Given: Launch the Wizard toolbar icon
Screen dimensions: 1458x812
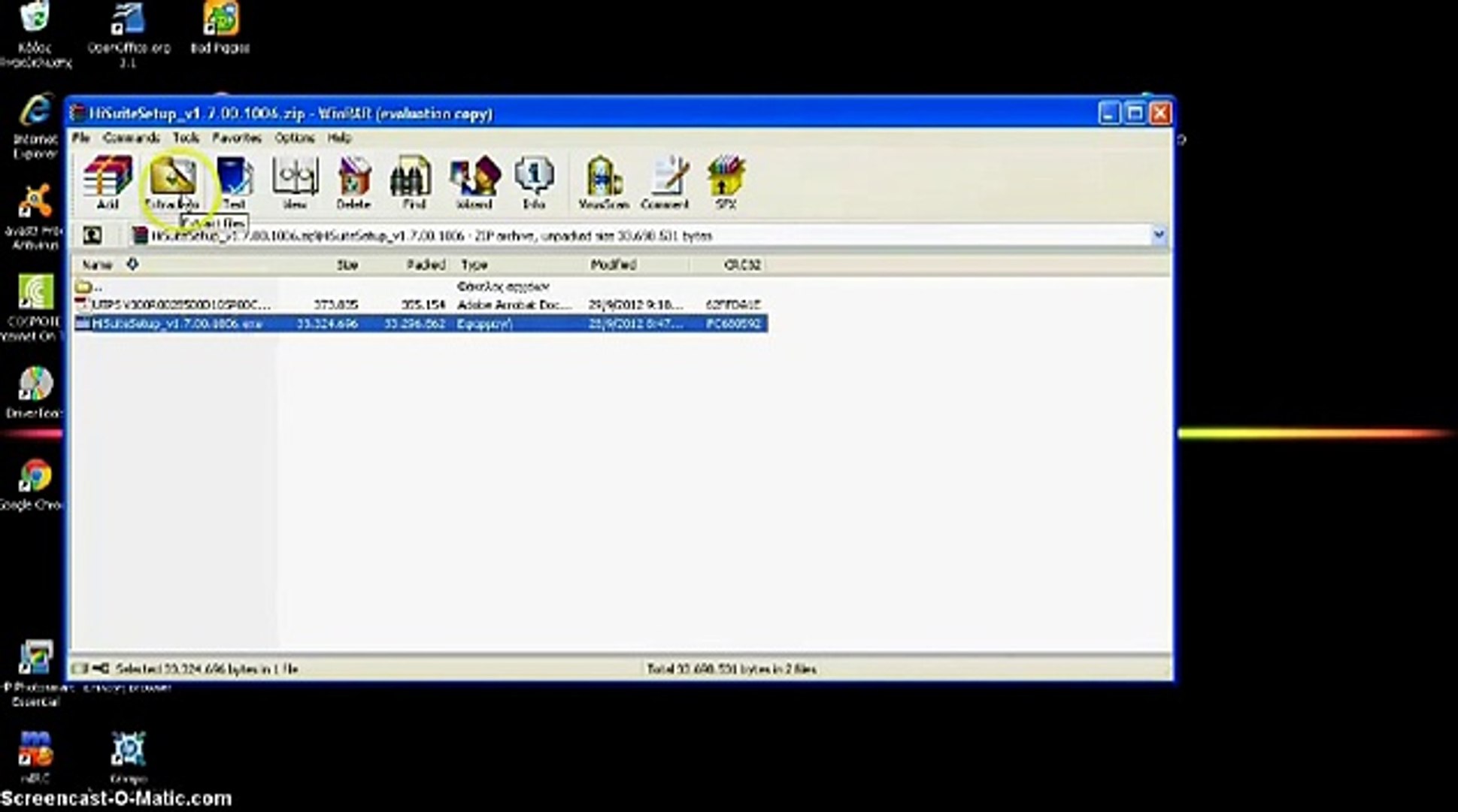Looking at the screenshot, I should pyautogui.click(x=474, y=182).
